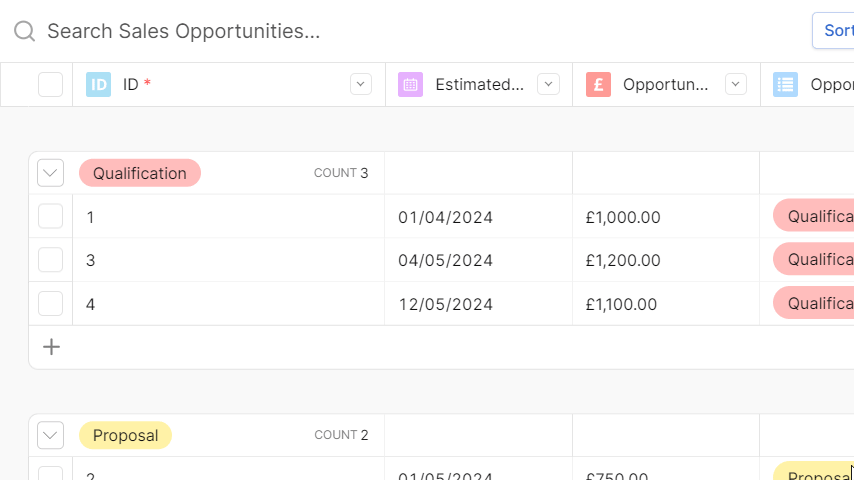Click the purple calendar column icon
The width and height of the screenshot is (854, 480).
click(x=411, y=84)
